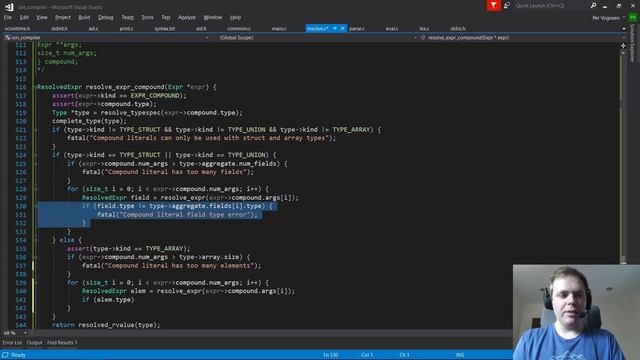Switch to the lex.c tab

coord(424,29)
